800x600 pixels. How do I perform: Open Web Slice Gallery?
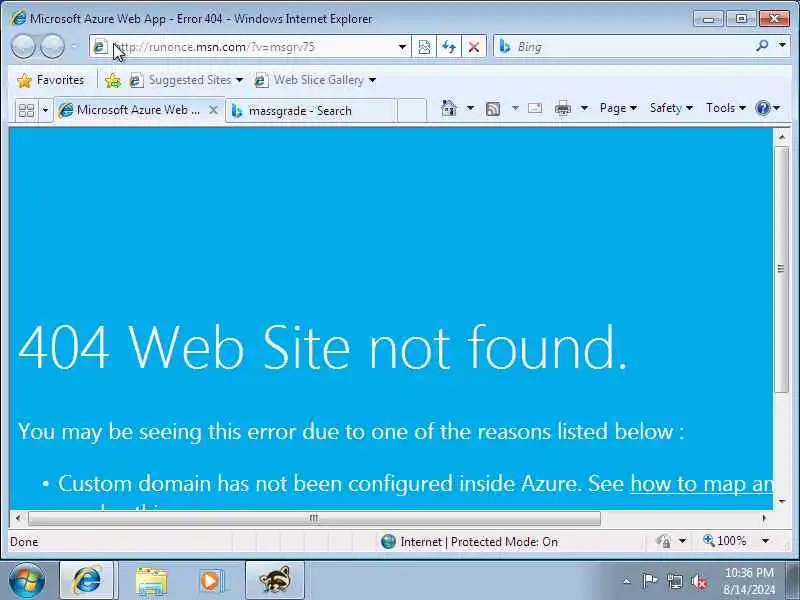315,80
